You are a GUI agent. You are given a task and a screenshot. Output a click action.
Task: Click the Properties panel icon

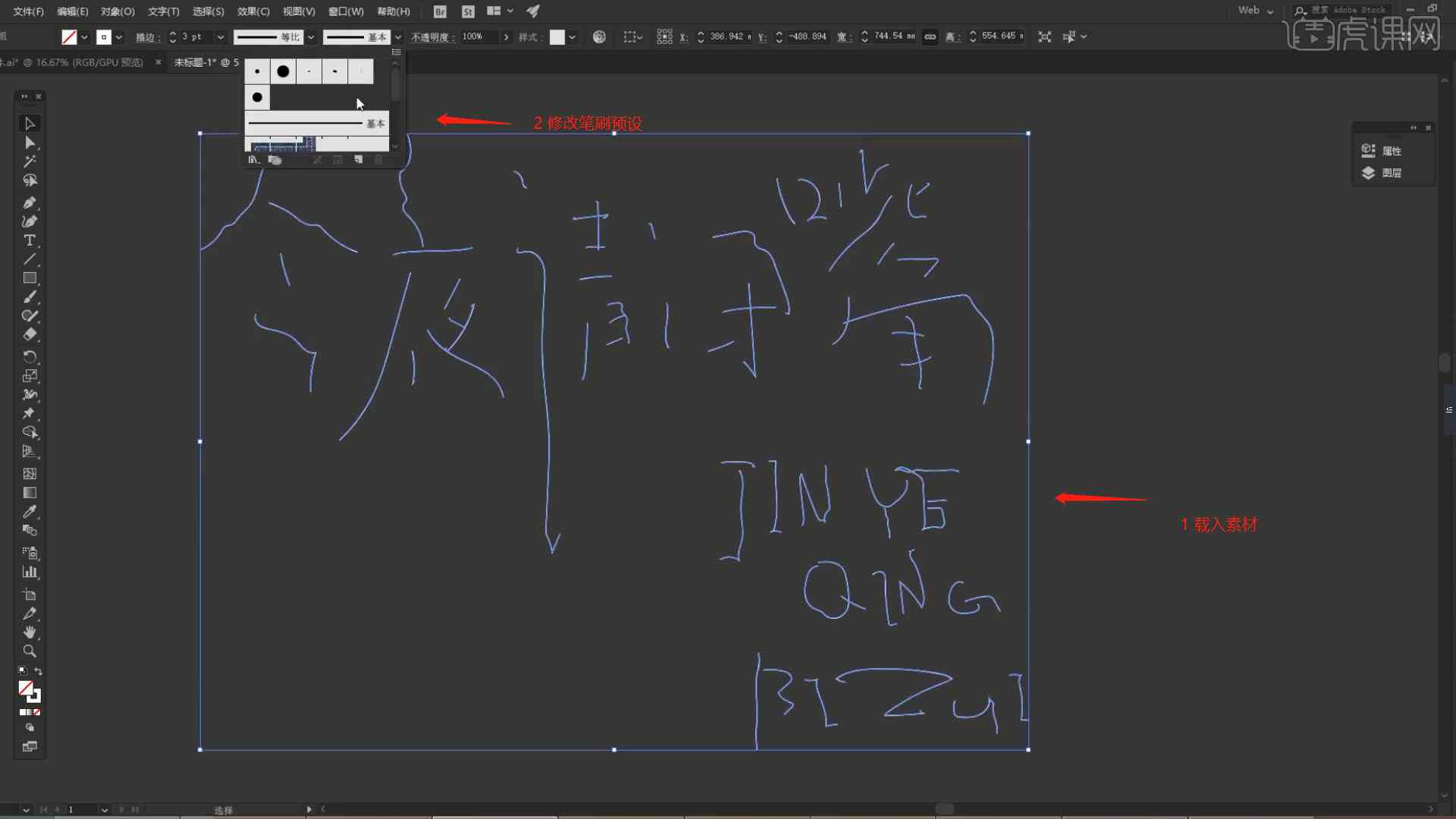tap(1368, 150)
